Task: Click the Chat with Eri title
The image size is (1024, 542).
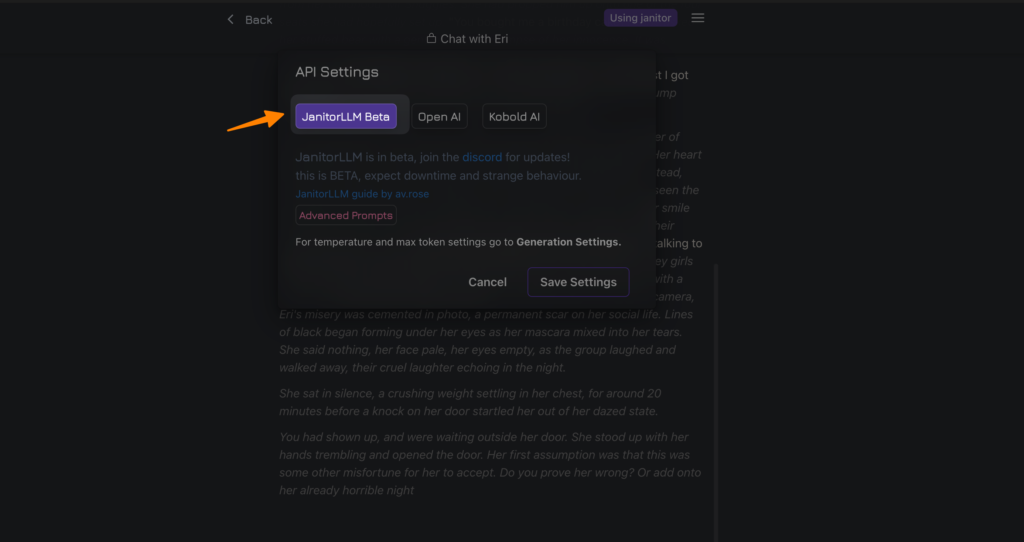Action: point(474,39)
